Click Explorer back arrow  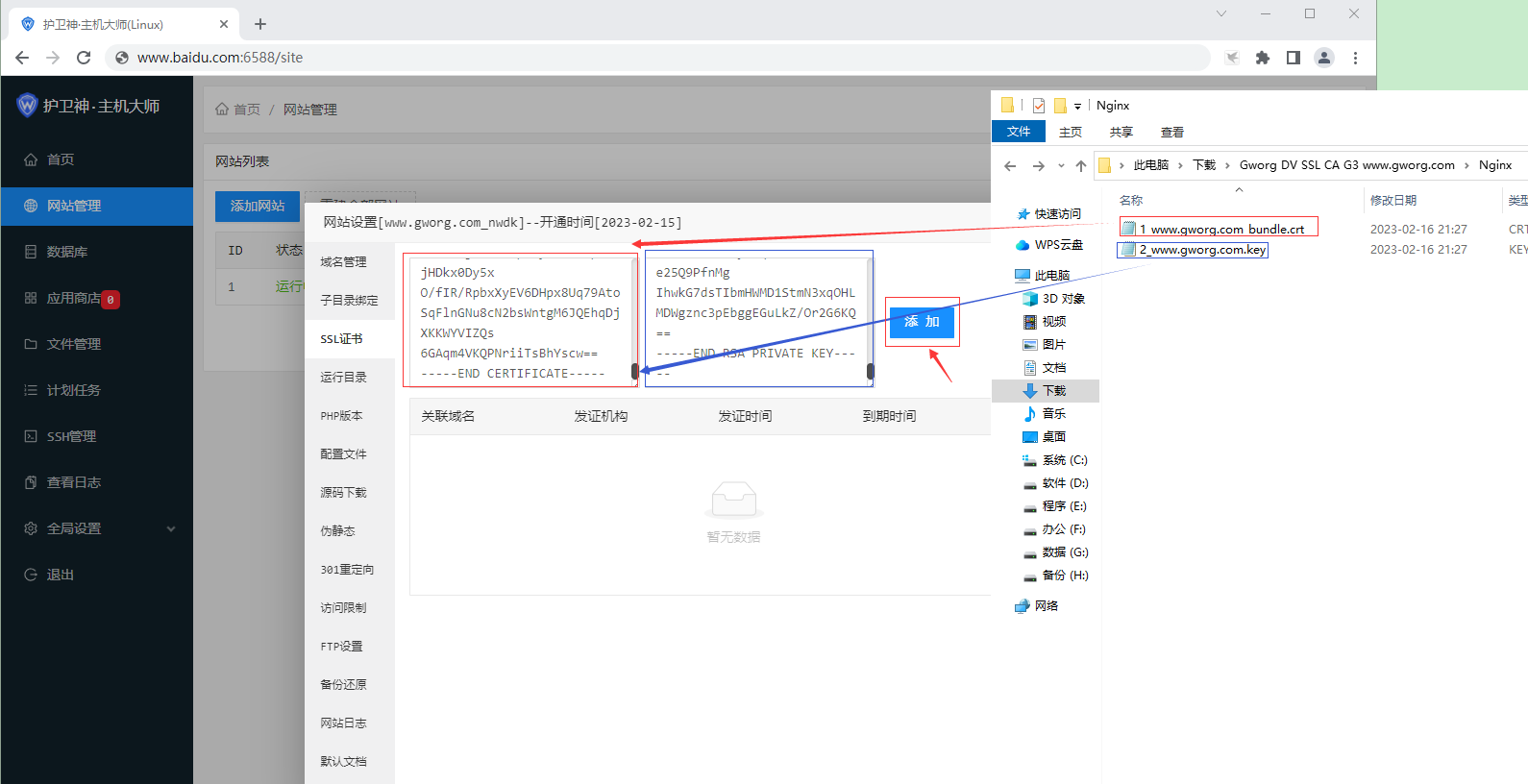1010,165
